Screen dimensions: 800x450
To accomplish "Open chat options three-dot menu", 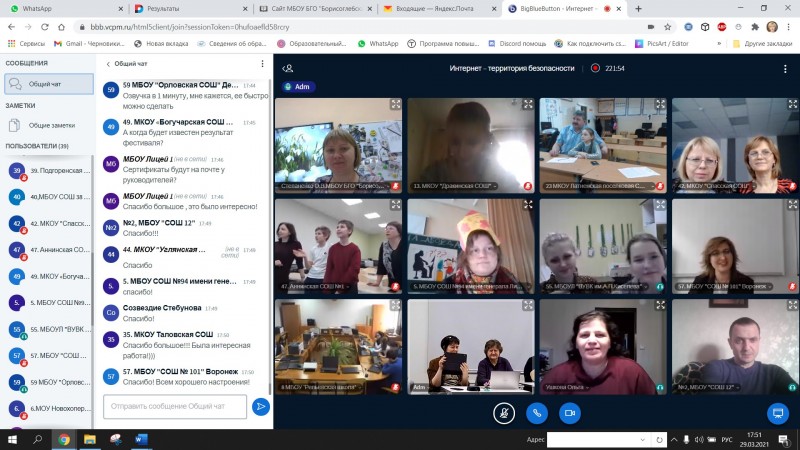I will tap(263, 63).
